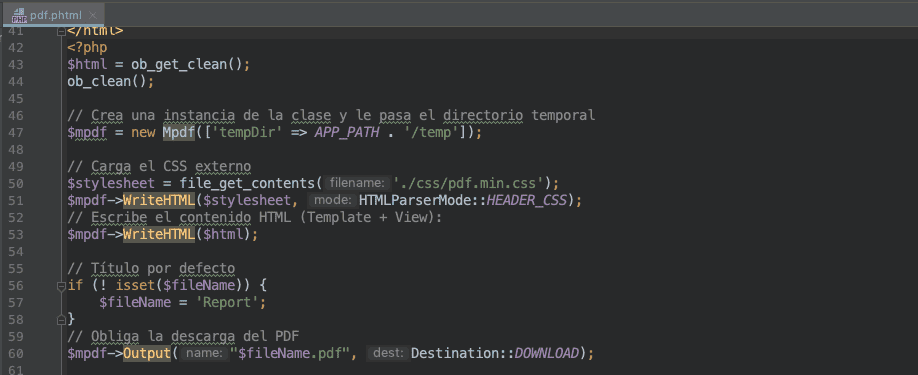Click the PHP file icon on tab
The width and height of the screenshot is (918, 375).
coord(19,15)
